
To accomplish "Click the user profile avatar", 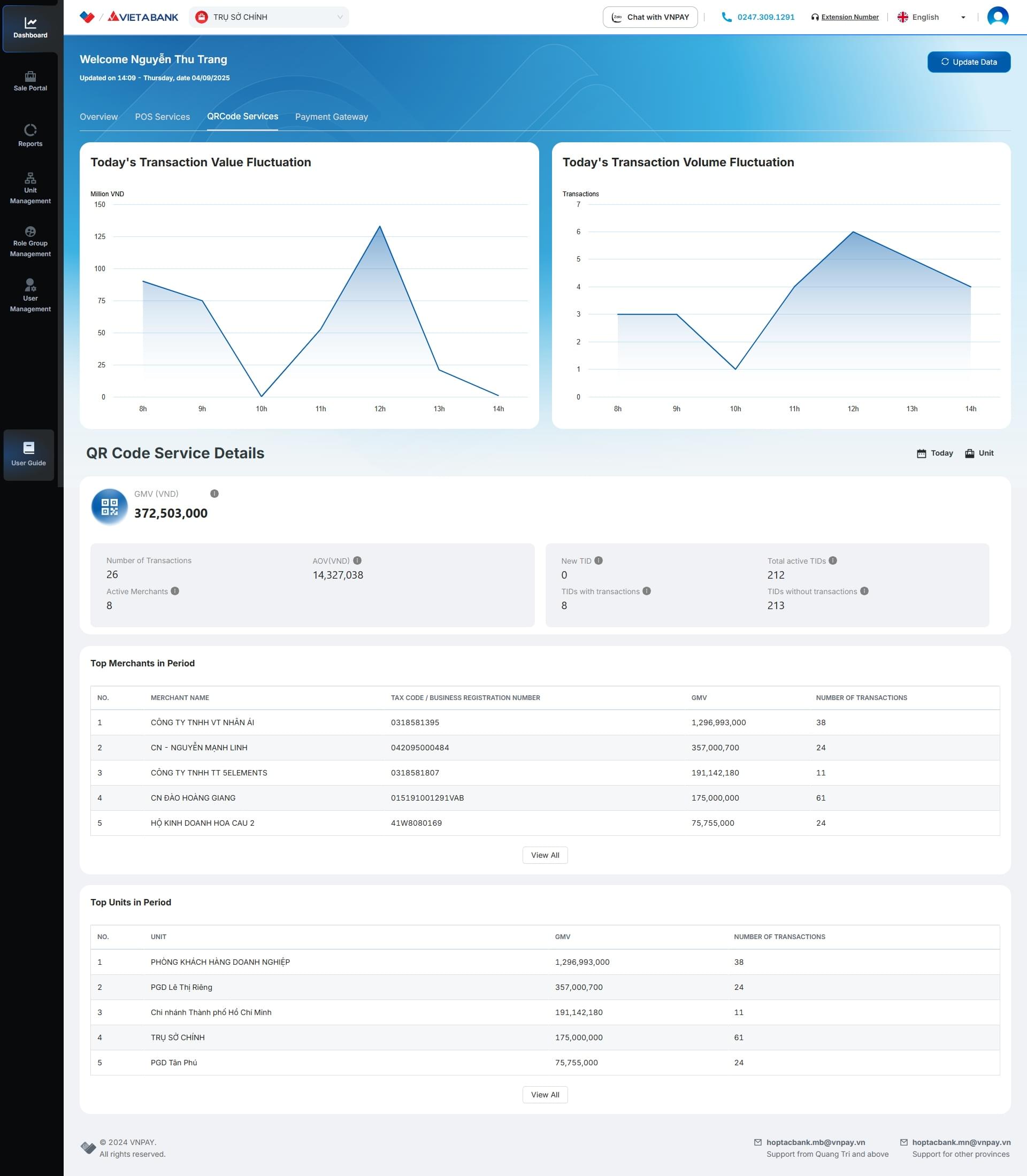I will (x=997, y=17).
